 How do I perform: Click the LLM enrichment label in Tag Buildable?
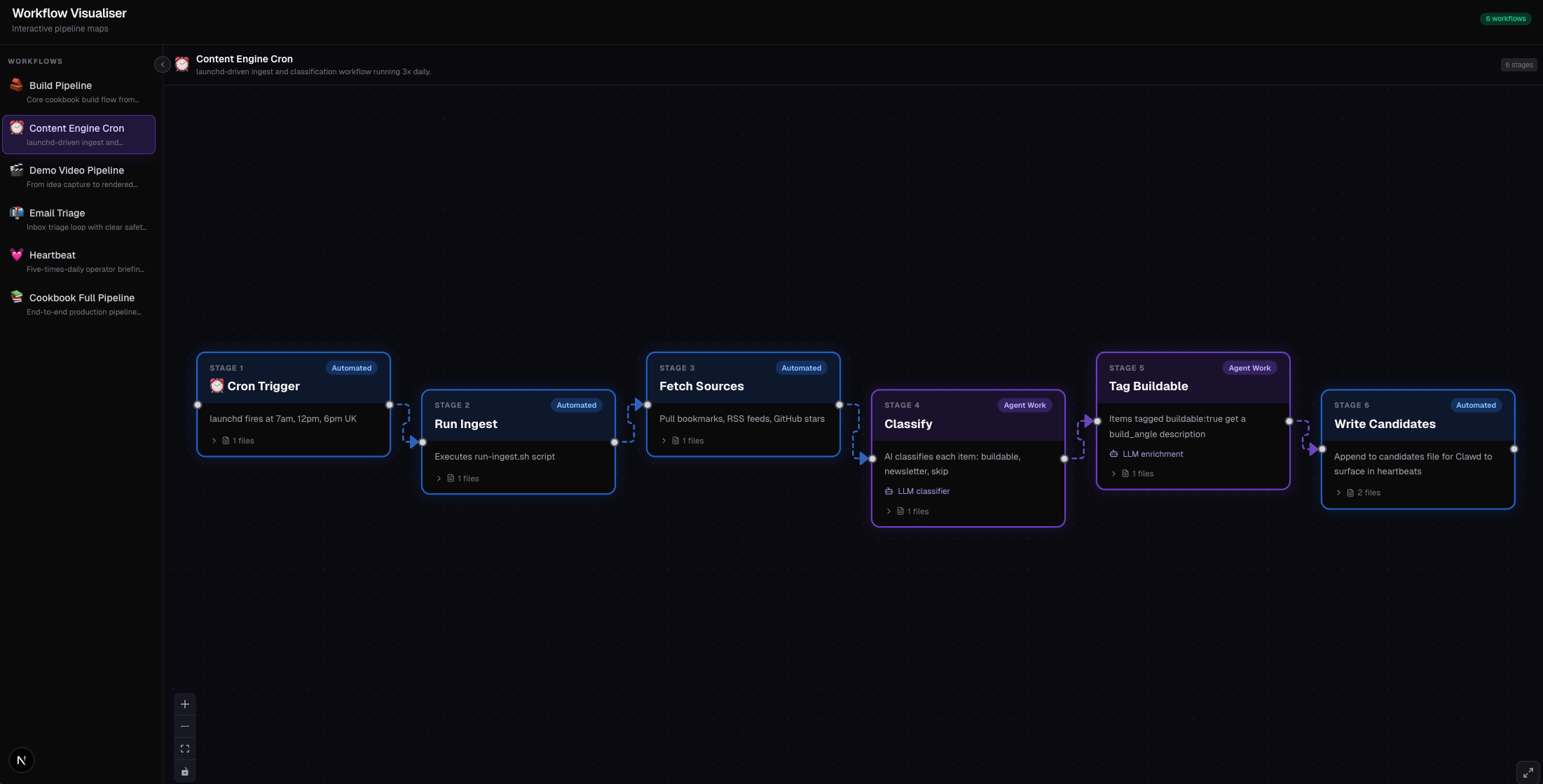click(x=1153, y=454)
